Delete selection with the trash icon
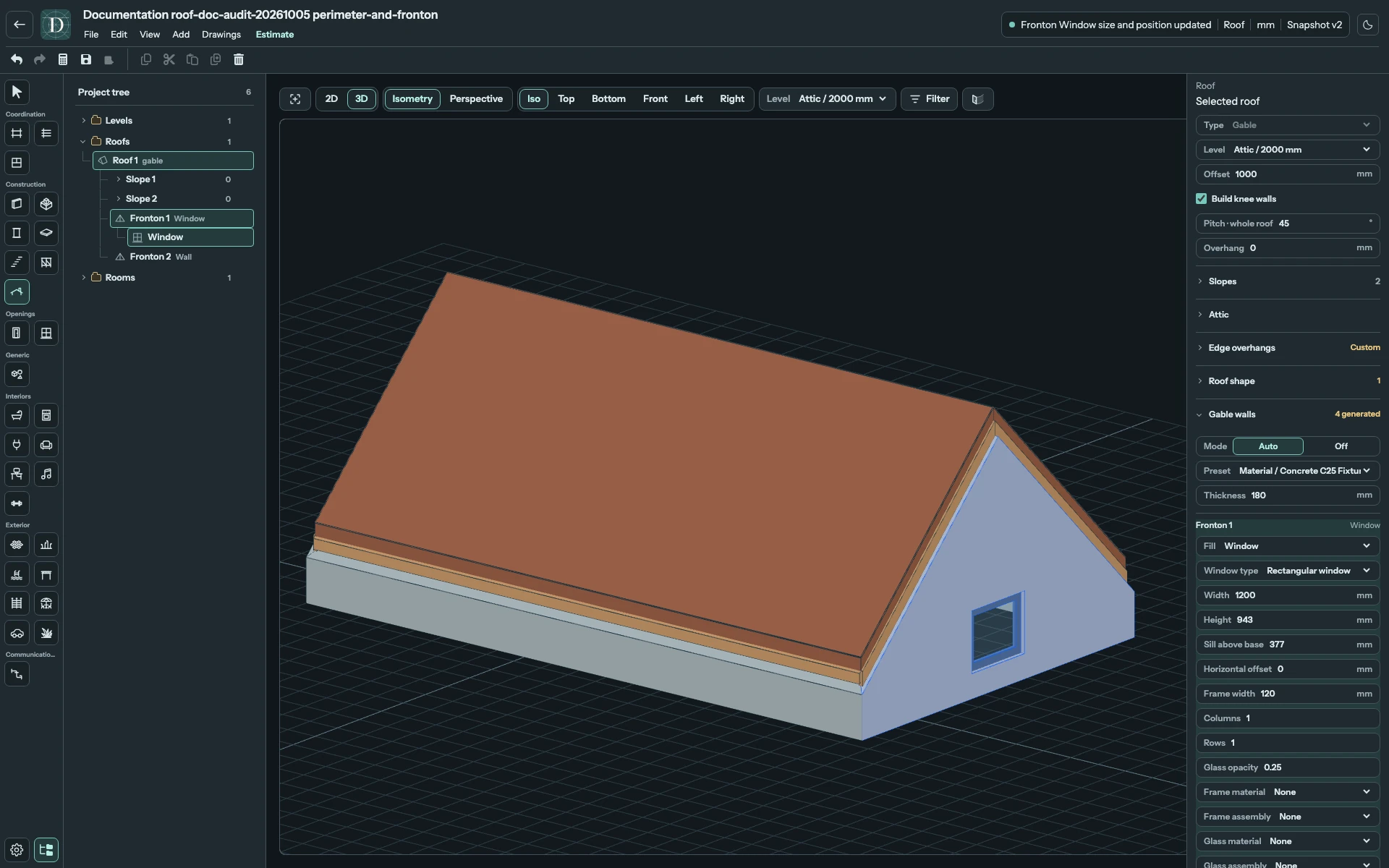This screenshot has height=868, width=1389. coord(239,59)
